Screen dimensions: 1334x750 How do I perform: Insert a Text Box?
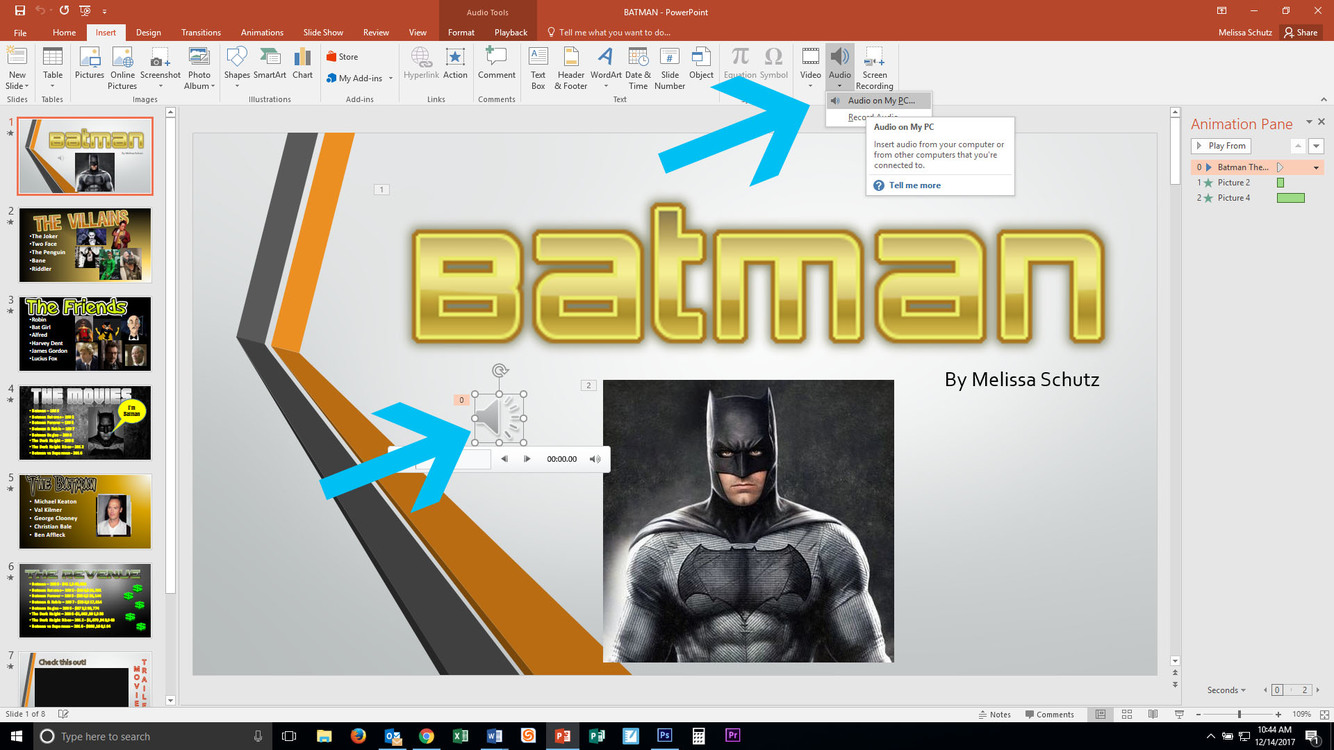[538, 67]
